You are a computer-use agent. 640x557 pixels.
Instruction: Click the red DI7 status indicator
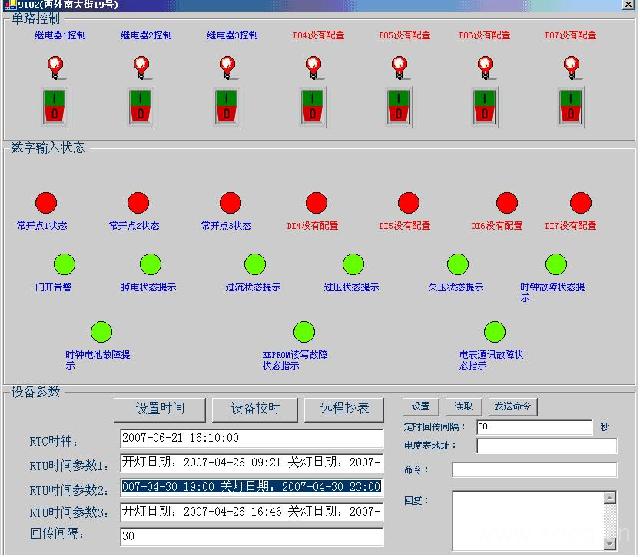click(581, 204)
